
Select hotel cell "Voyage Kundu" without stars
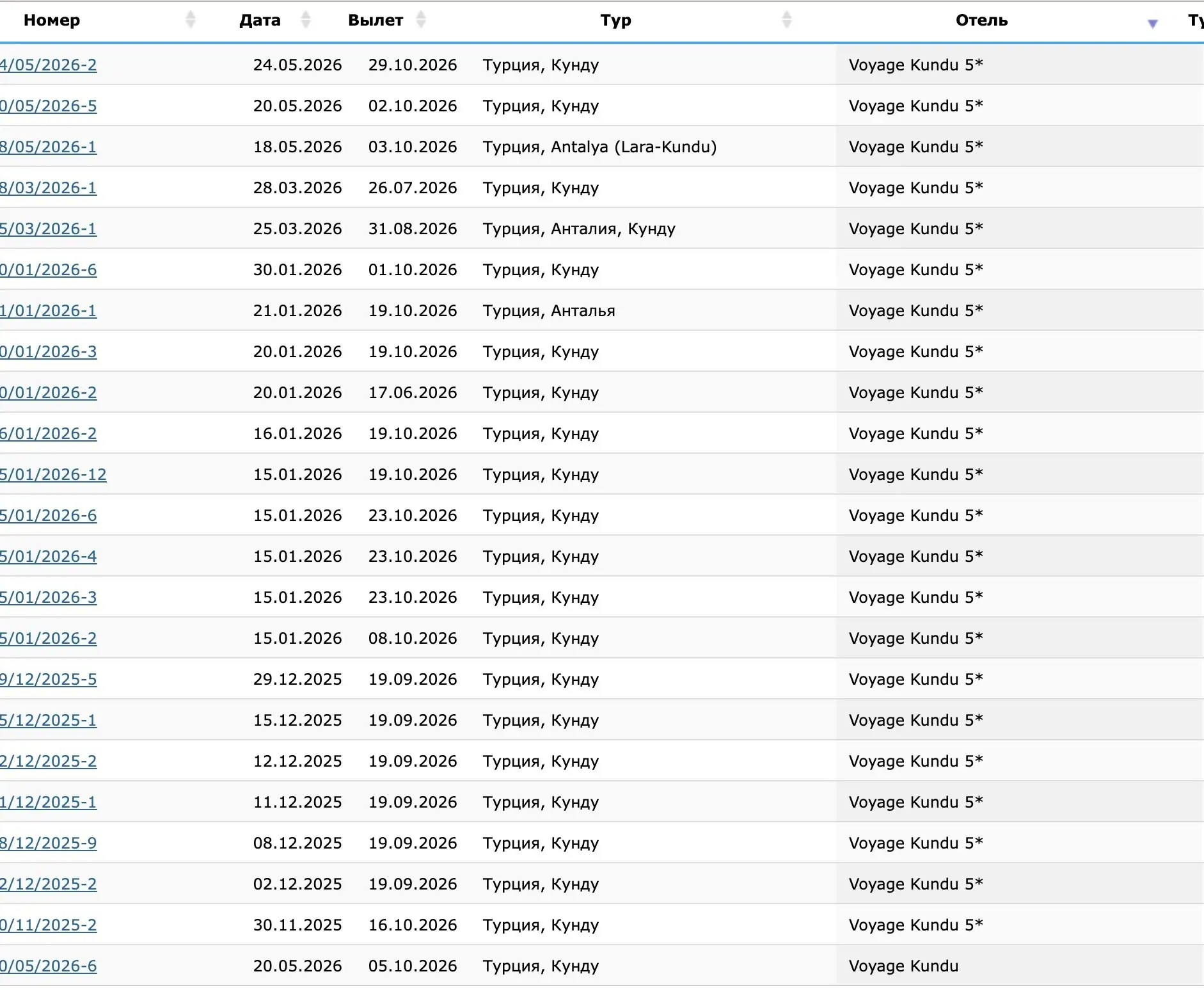pos(903,966)
